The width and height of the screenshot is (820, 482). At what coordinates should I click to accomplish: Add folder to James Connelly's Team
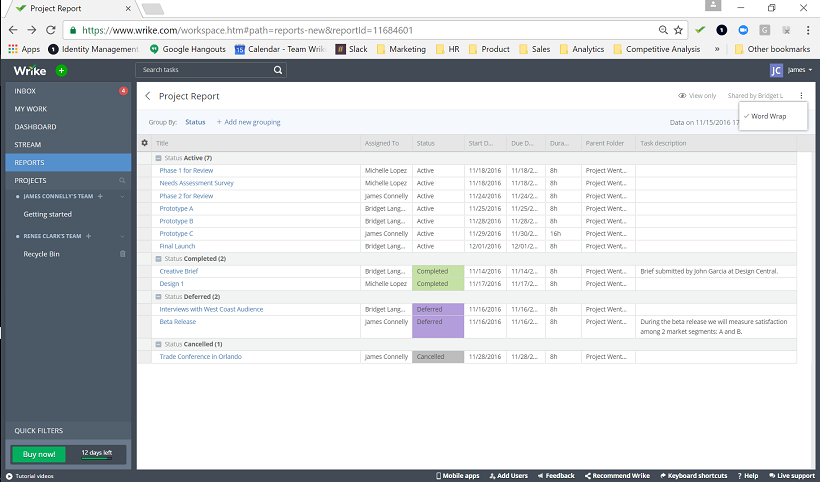100,196
